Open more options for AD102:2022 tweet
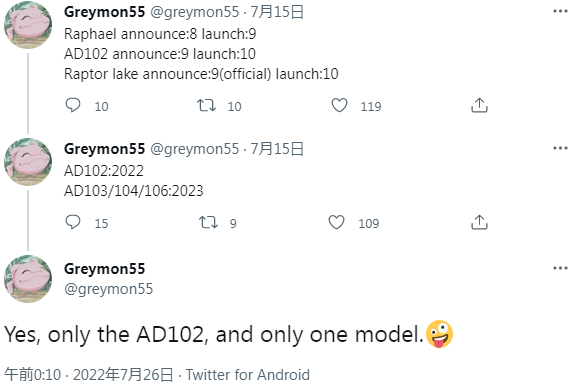This screenshot has height=386, width=576. [x=560, y=148]
